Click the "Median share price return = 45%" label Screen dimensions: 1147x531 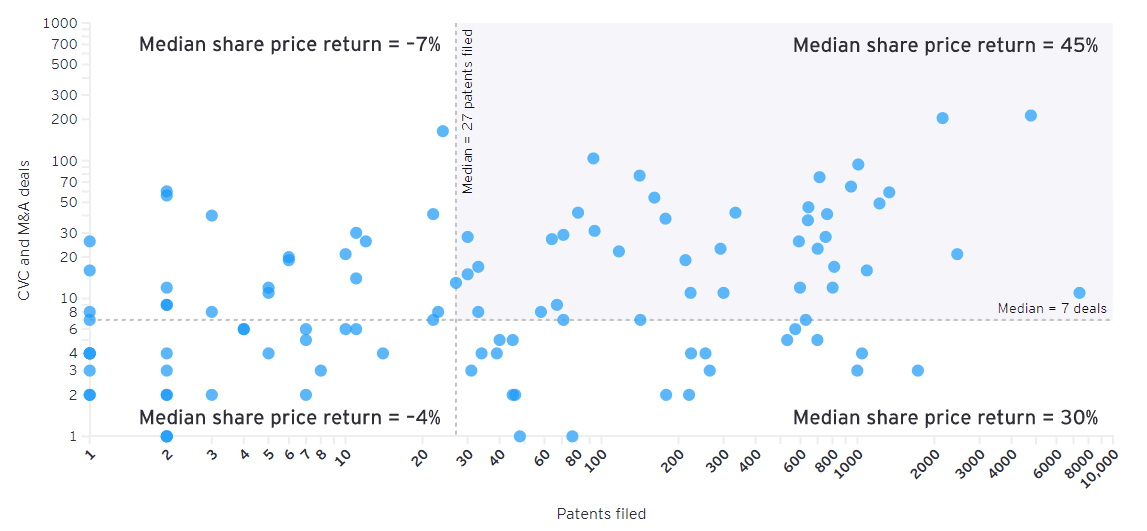coord(945,45)
